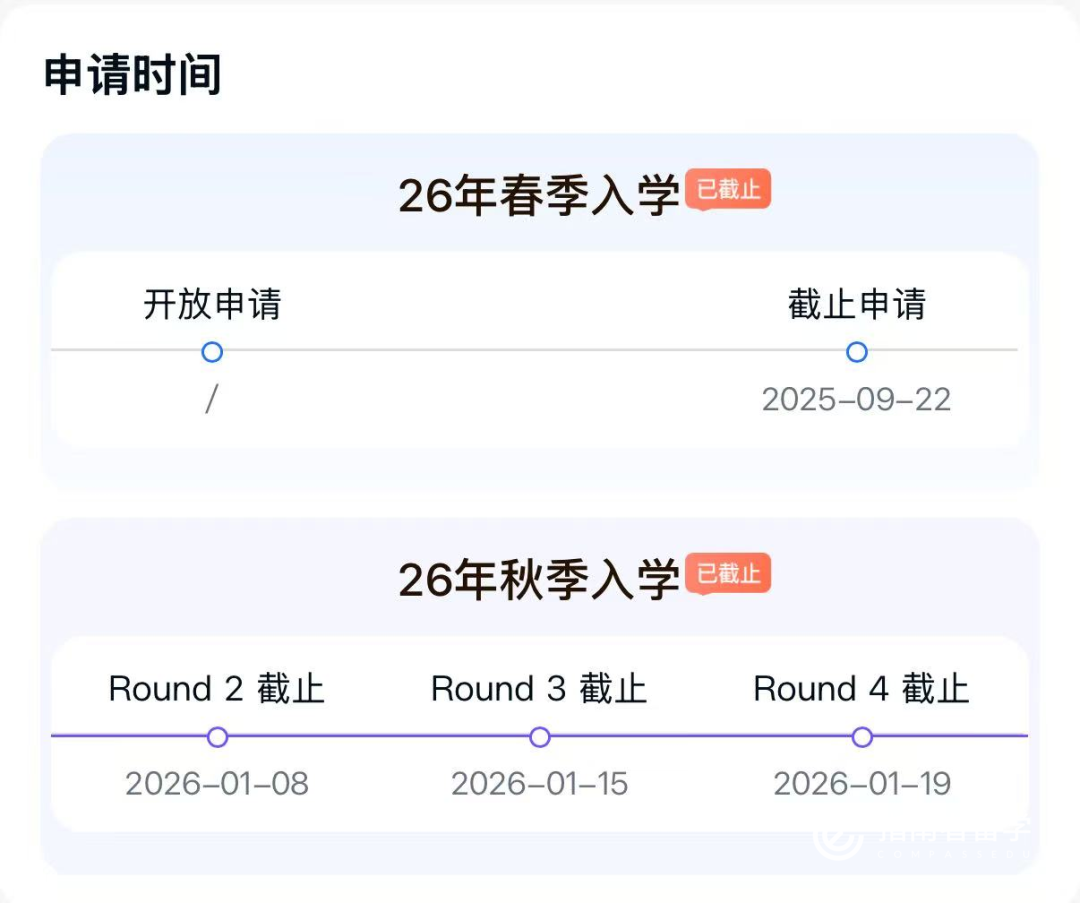
Task: Select the 开放申请 label
Action: point(212,305)
